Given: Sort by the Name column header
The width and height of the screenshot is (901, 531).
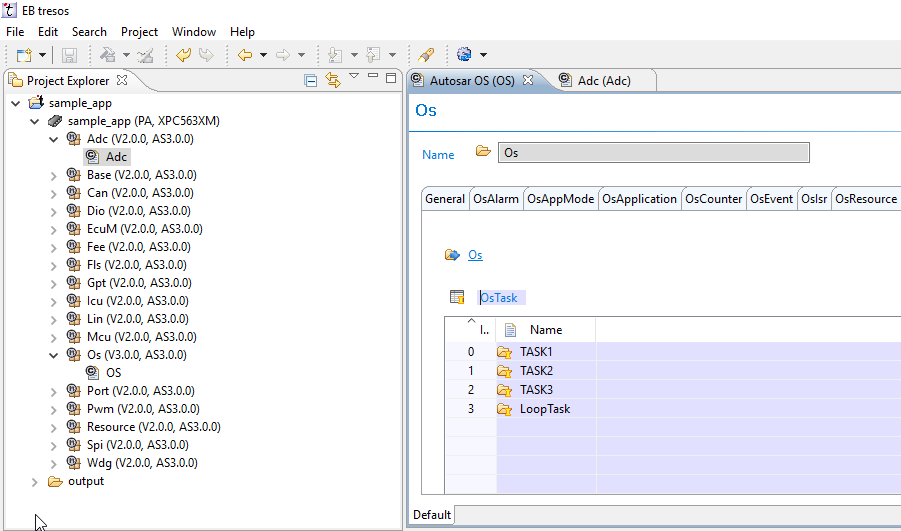Looking at the screenshot, I should (x=545, y=330).
